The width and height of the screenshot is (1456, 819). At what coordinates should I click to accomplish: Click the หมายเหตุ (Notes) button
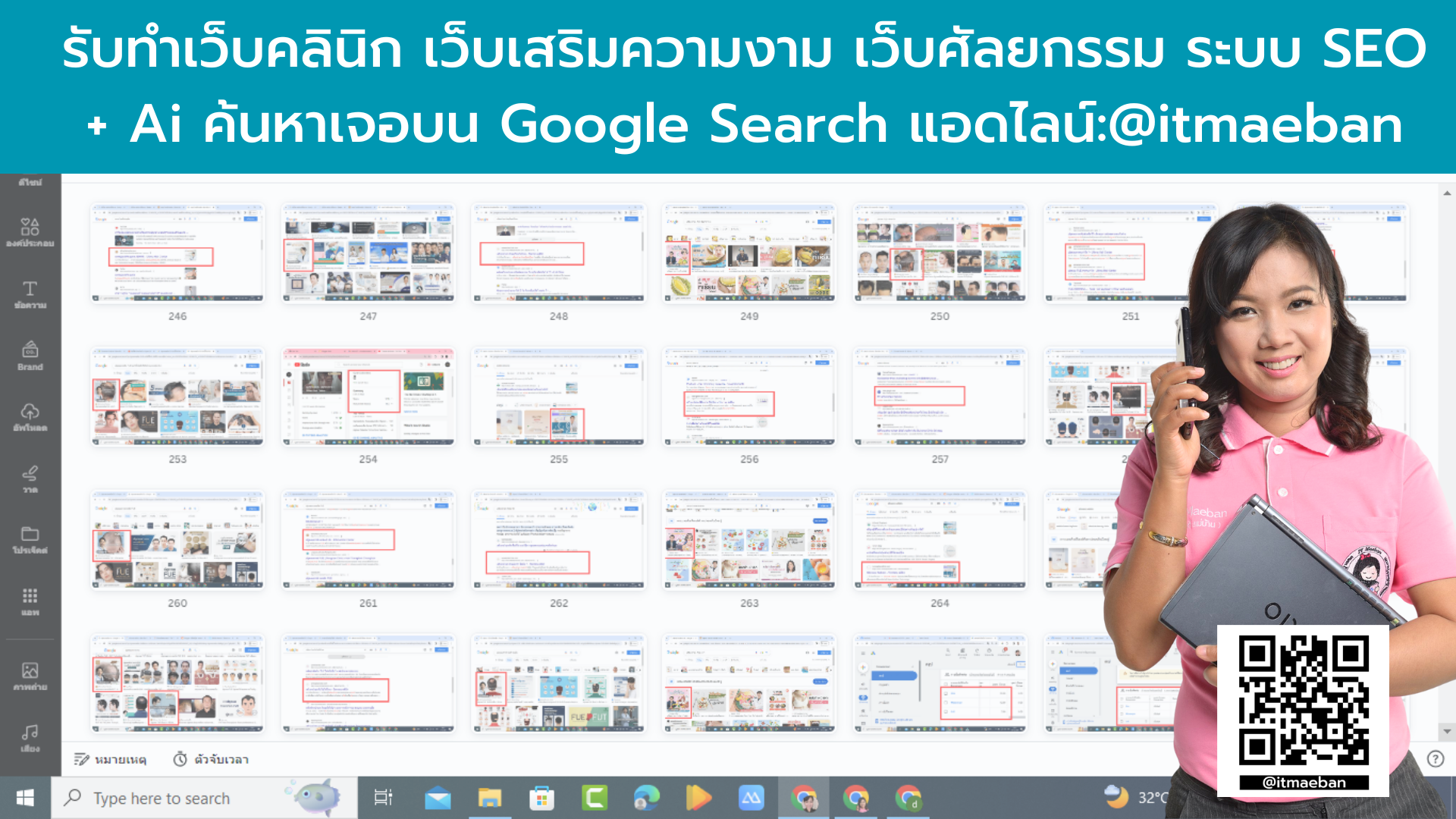click(110, 759)
